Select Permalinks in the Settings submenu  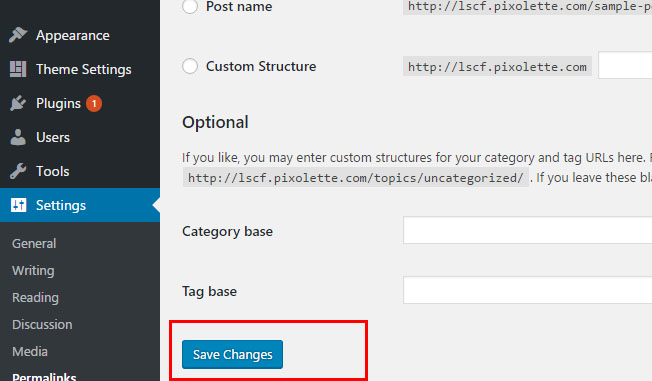(x=44, y=376)
